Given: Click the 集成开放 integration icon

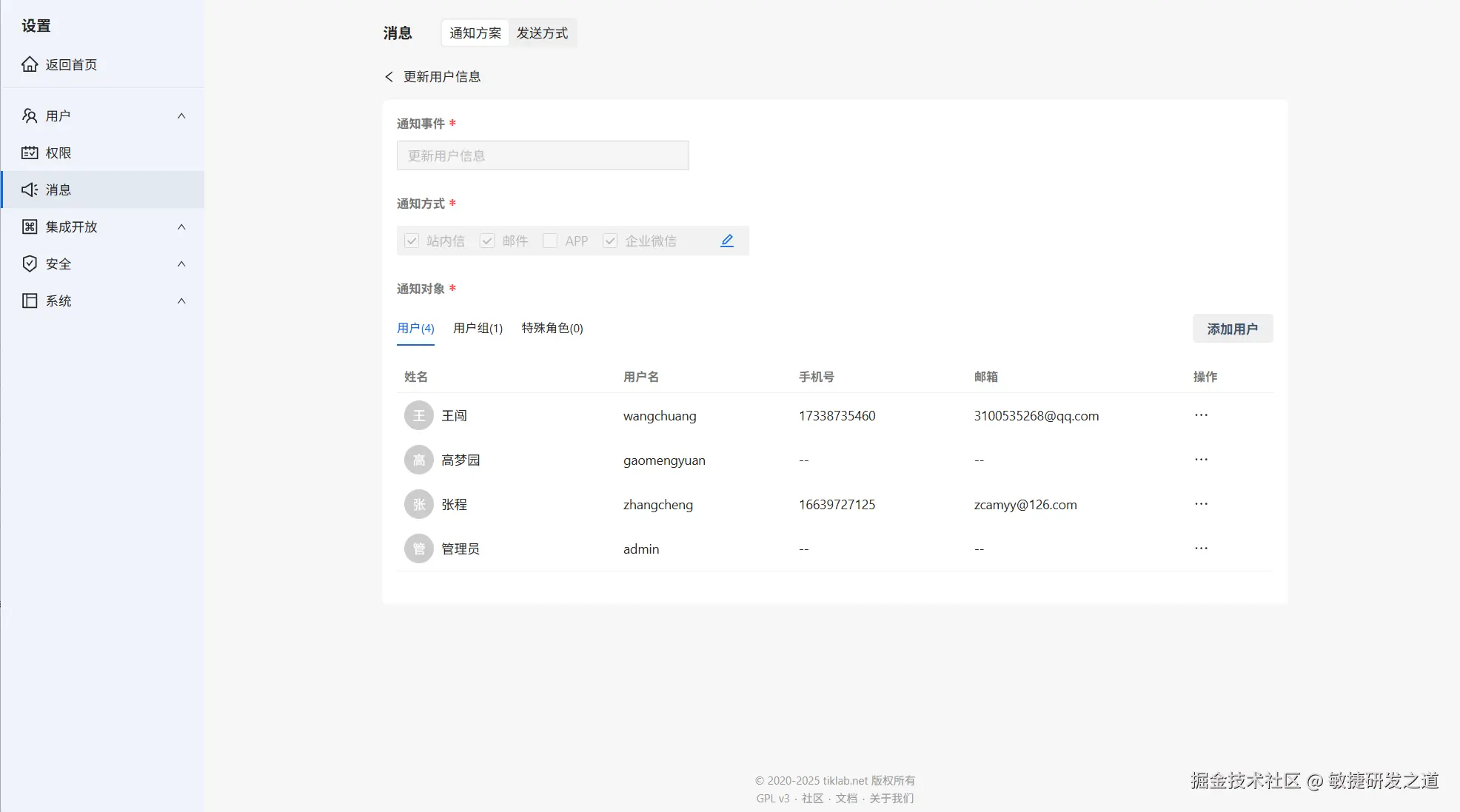Looking at the screenshot, I should pos(30,227).
